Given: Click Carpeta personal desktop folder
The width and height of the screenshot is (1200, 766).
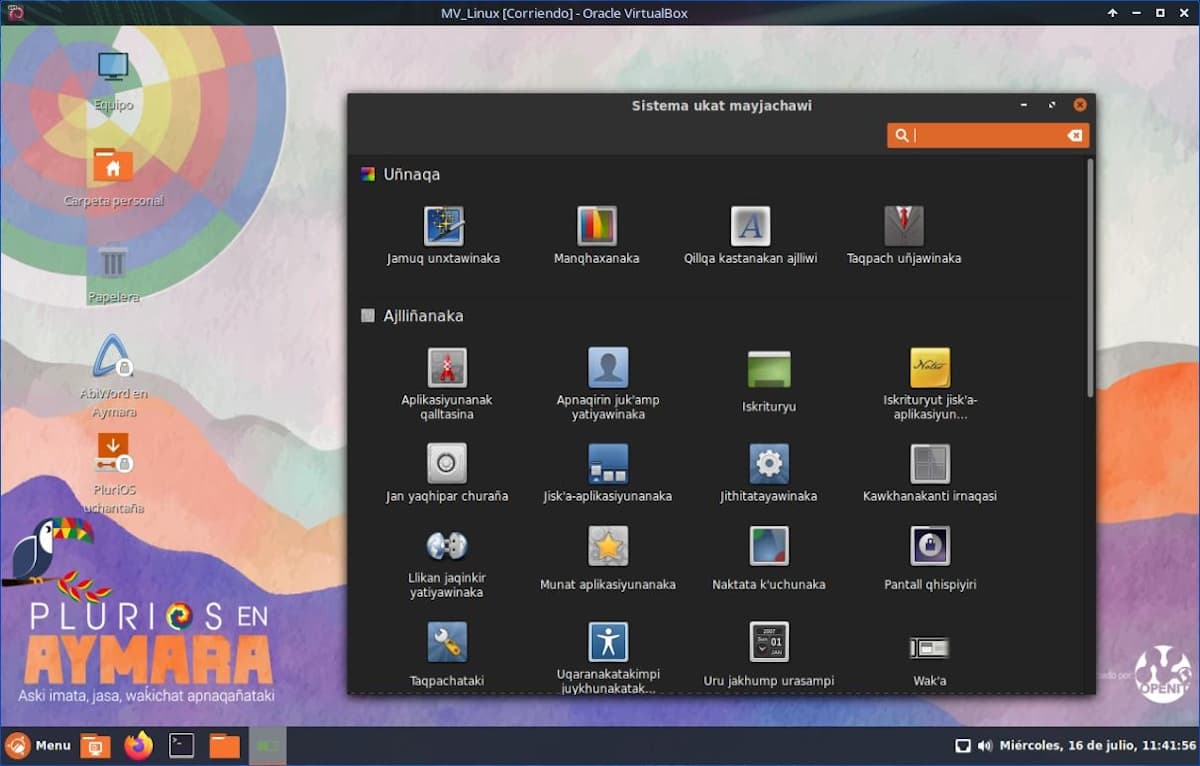Looking at the screenshot, I should [113, 165].
